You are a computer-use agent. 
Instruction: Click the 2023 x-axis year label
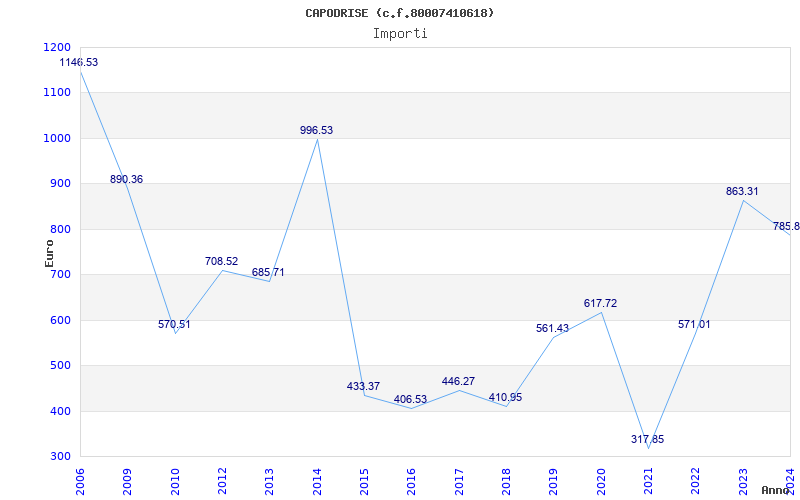tap(743, 482)
